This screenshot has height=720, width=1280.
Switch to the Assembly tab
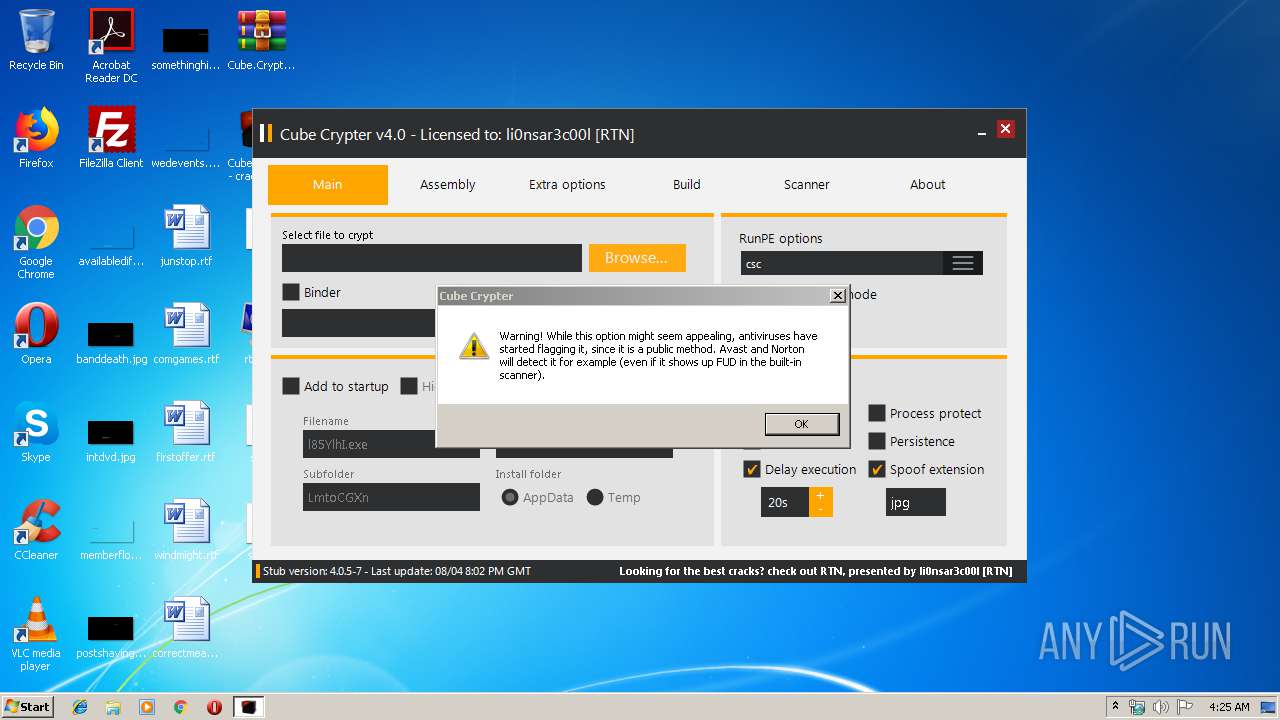pyautogui.click(x=448, y=184)
